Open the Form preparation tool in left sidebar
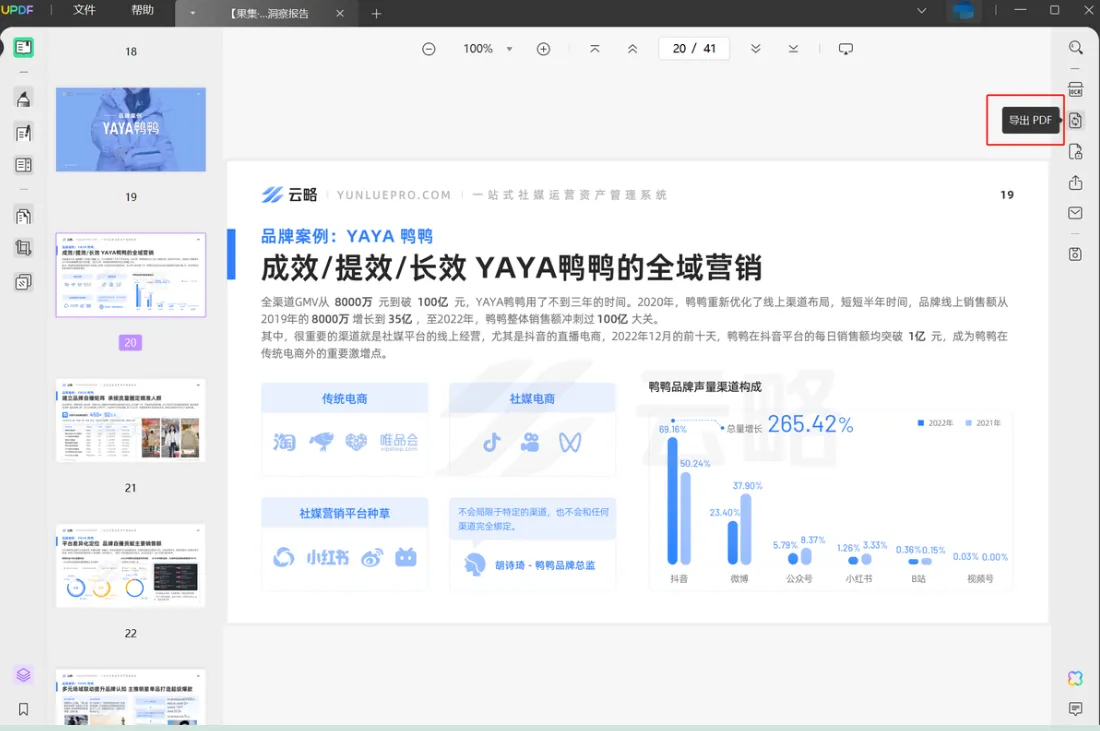The width and height of the screenshot is (1100, 731). [23, 165]
